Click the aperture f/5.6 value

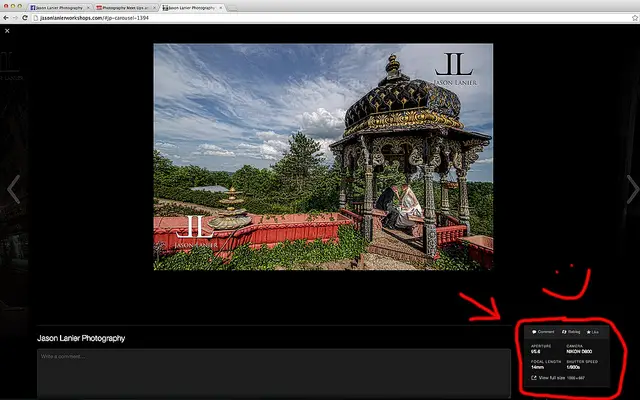[x=536, y=351]
